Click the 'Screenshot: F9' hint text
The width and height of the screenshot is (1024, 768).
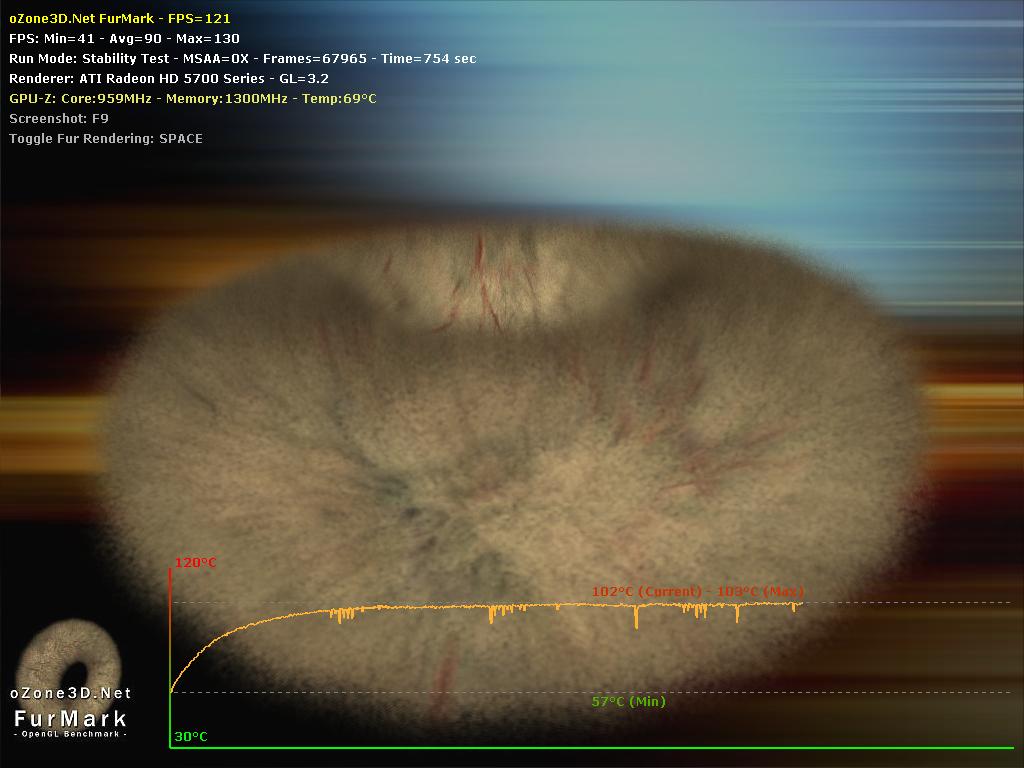[x=59, y=119]
